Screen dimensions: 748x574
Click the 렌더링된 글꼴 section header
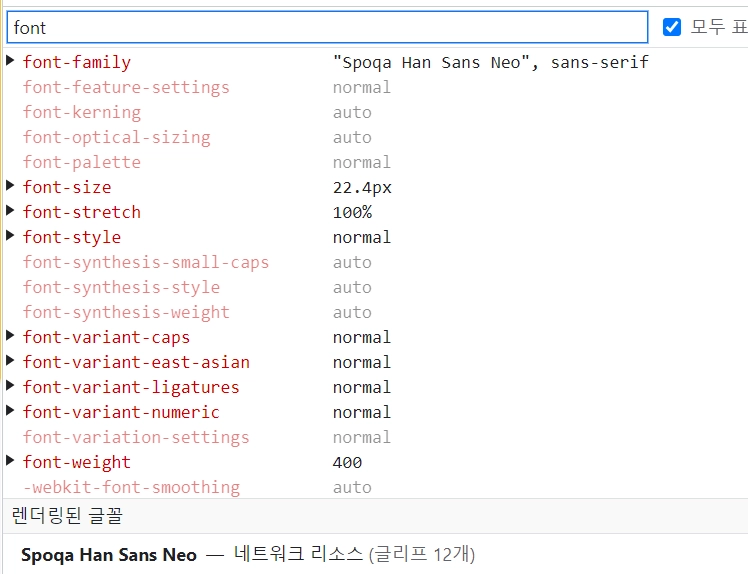[x=67, y=516]
